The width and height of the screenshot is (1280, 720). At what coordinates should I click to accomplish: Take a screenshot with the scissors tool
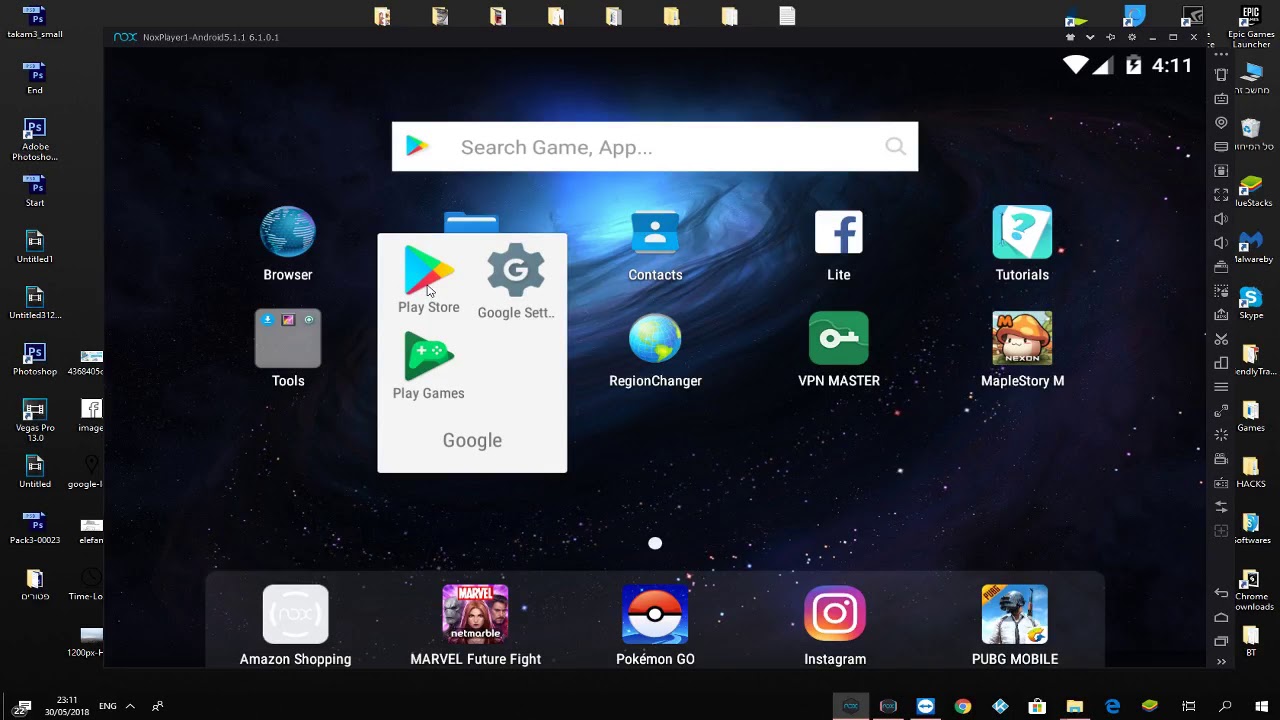tap(1221, 339)
